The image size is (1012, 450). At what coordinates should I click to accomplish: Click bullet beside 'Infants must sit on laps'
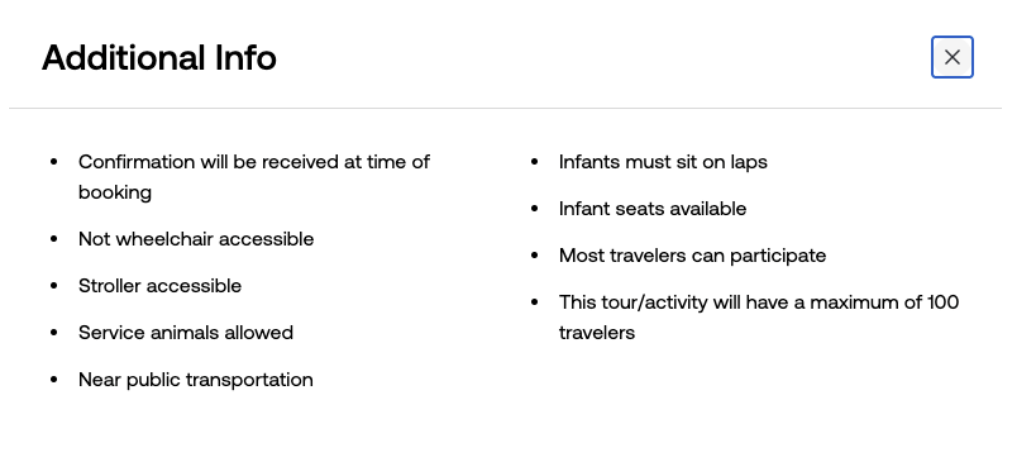coord(534,161)
